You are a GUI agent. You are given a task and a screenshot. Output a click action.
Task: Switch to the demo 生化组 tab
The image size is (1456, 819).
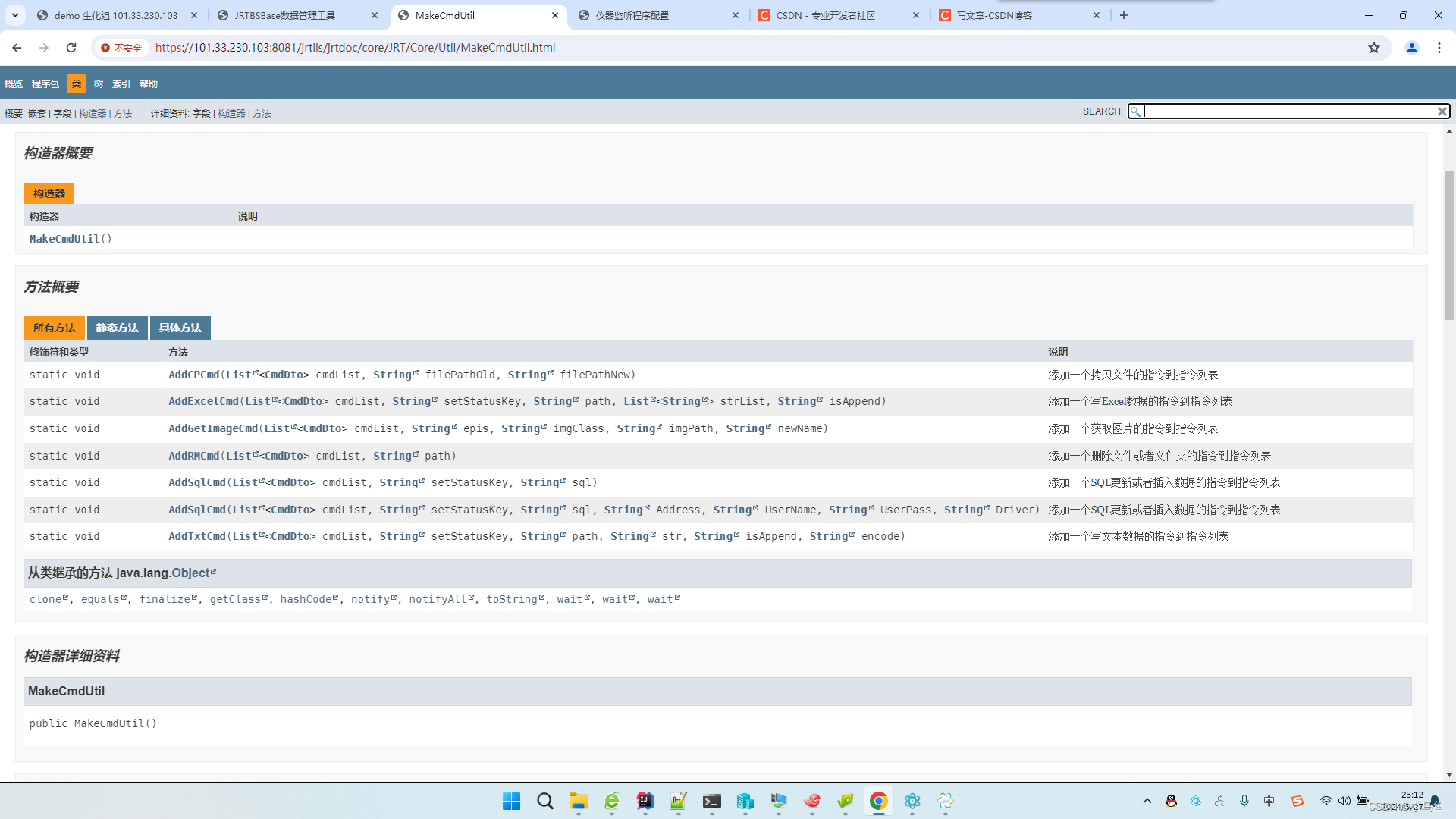coord(115,15)
